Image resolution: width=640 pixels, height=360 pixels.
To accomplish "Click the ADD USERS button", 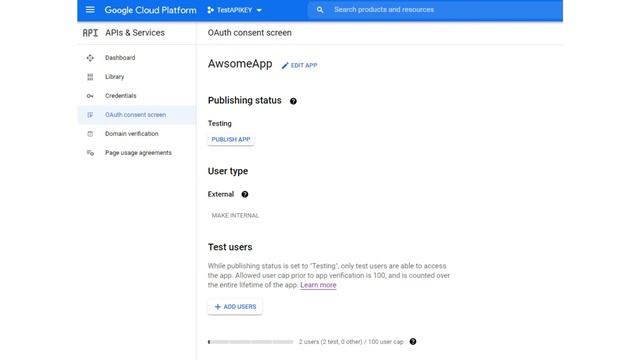I will coord(235,307).
